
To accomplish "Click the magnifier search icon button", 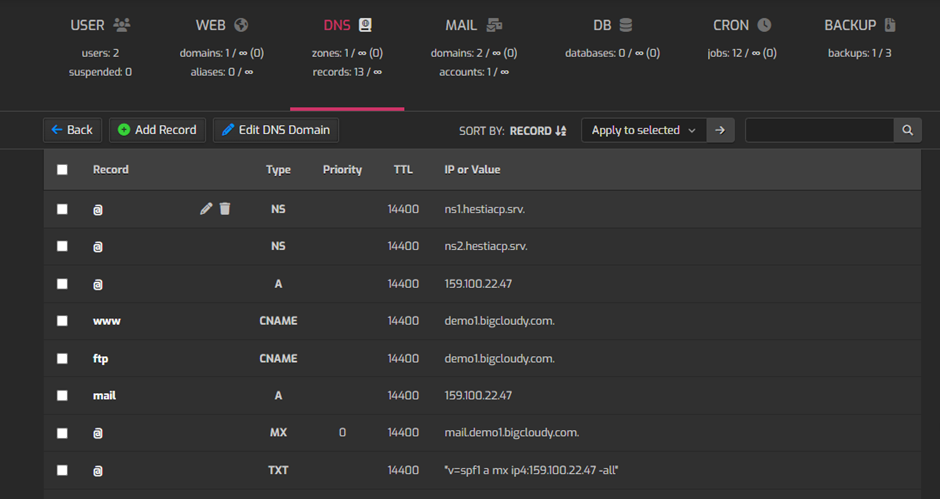I will coord(907,130).
